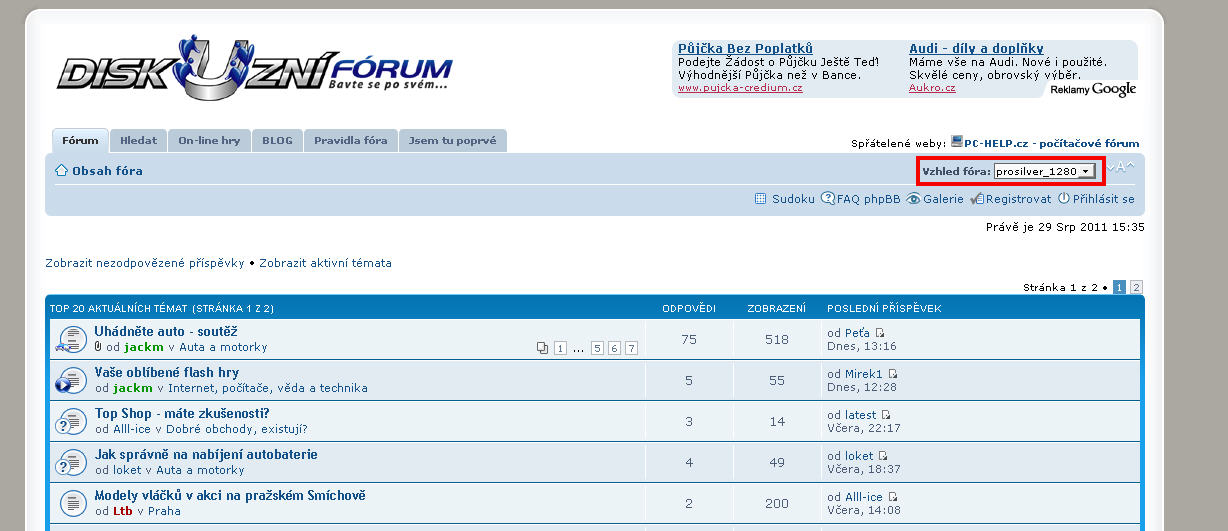Screen dimensions: 1228x531
Task: Open the On-line hry tab
Action: pos(209,141)
